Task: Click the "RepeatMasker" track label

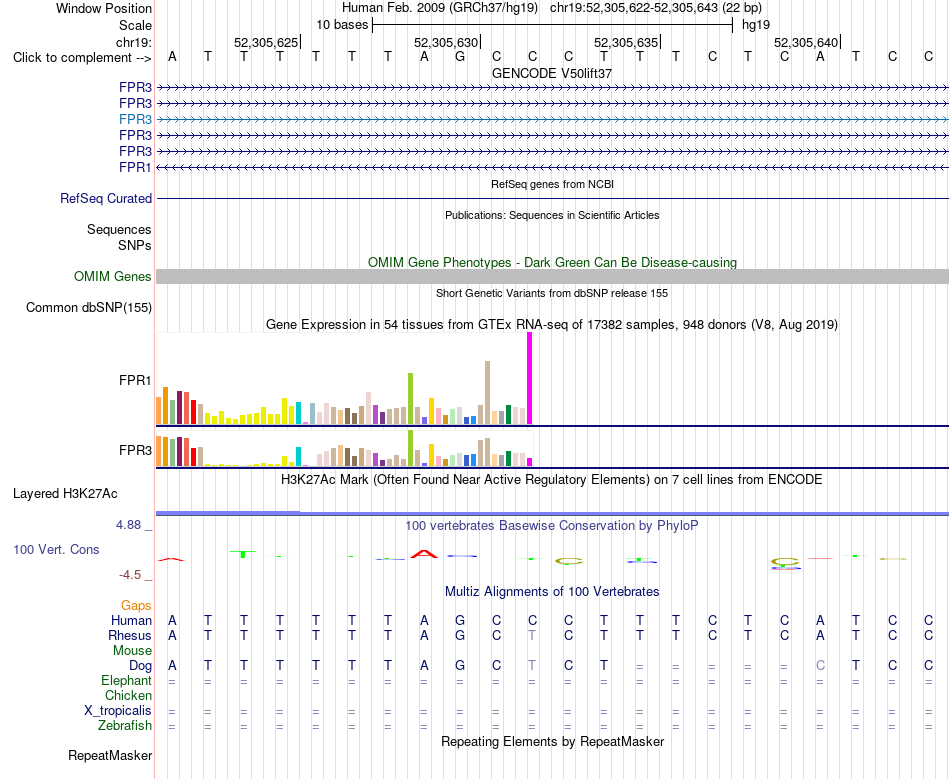Action: 110,755
